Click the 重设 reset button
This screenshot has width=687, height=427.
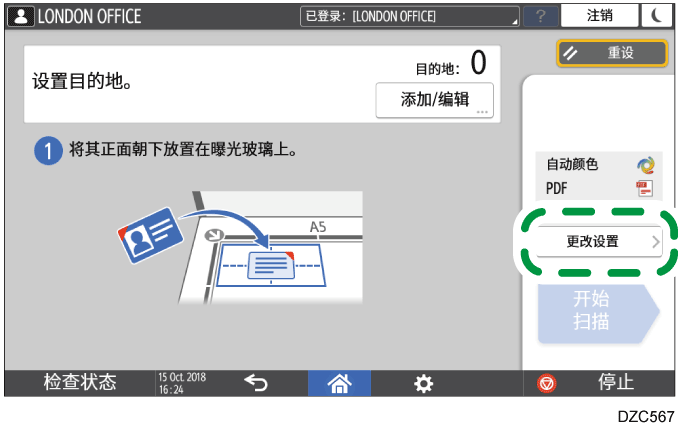tap(612, 53)
